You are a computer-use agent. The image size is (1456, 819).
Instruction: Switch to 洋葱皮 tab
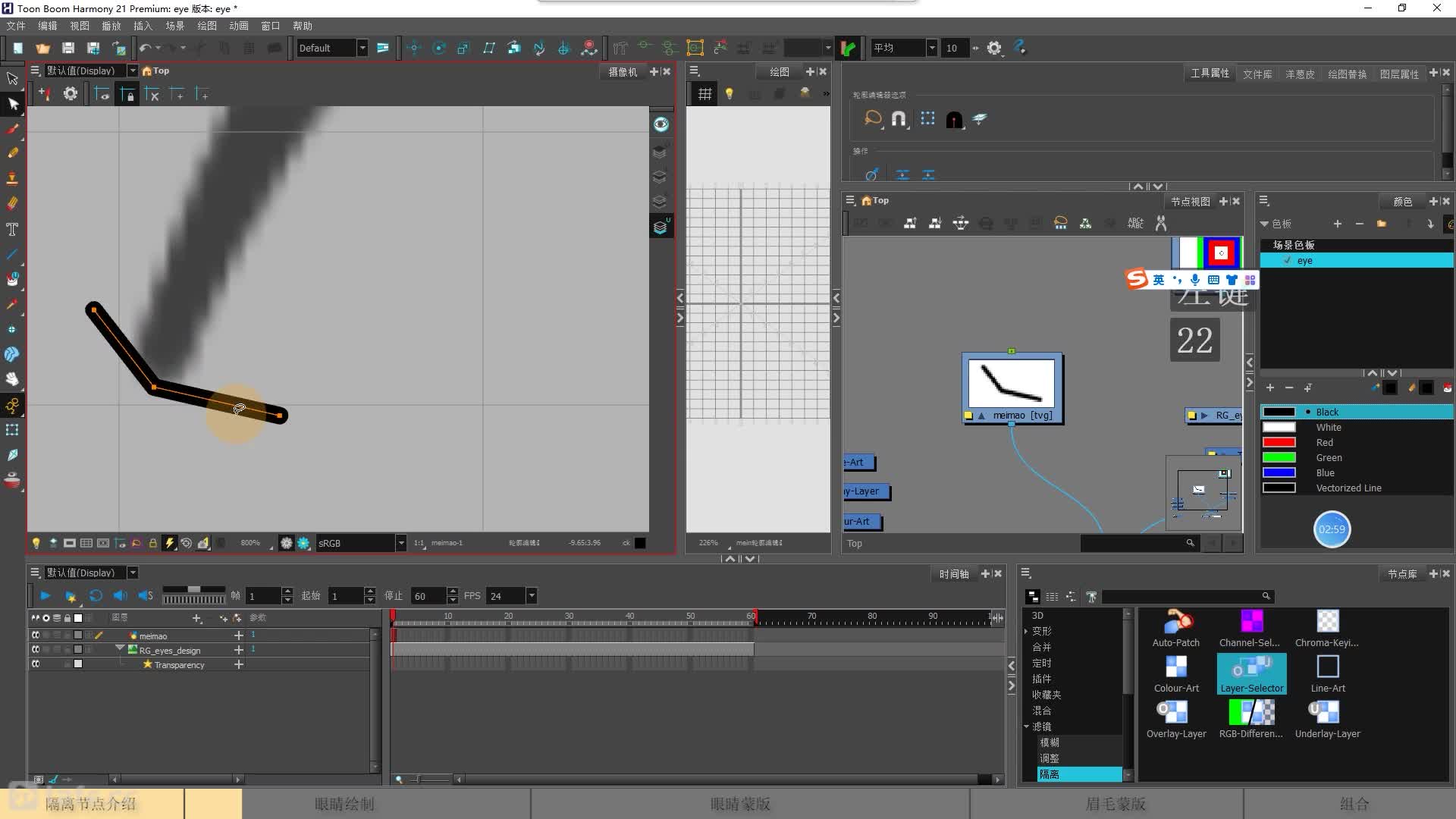click(x=1300, y=74)
